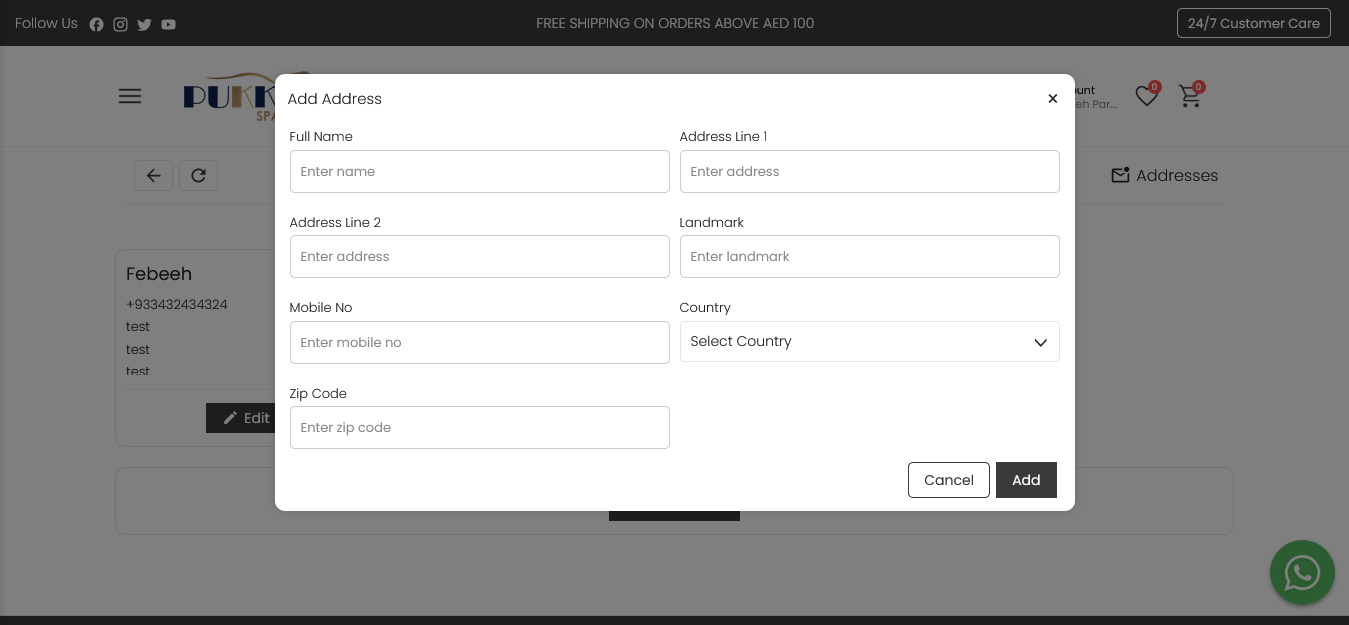Start a chat via WhatsApp icon
This screenshot has width=1349, height=625.
click(1302, 573)
